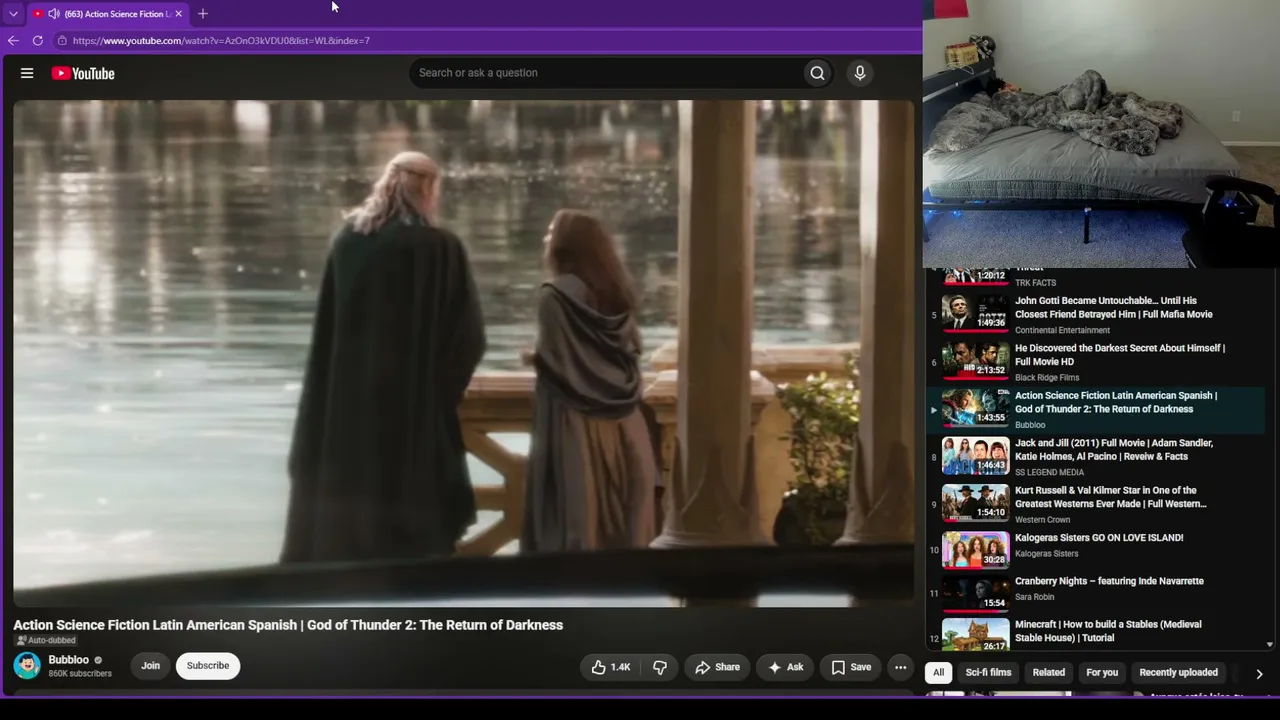Click the main video player
Image resolution: width=1280 pixels, height=720 pixels.
tap(463, 353)
